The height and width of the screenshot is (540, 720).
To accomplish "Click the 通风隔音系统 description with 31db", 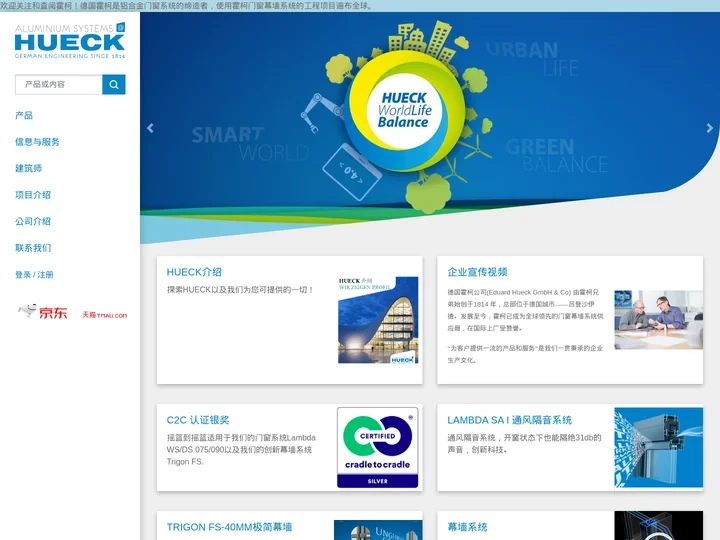I will click(x=524, y=444).
